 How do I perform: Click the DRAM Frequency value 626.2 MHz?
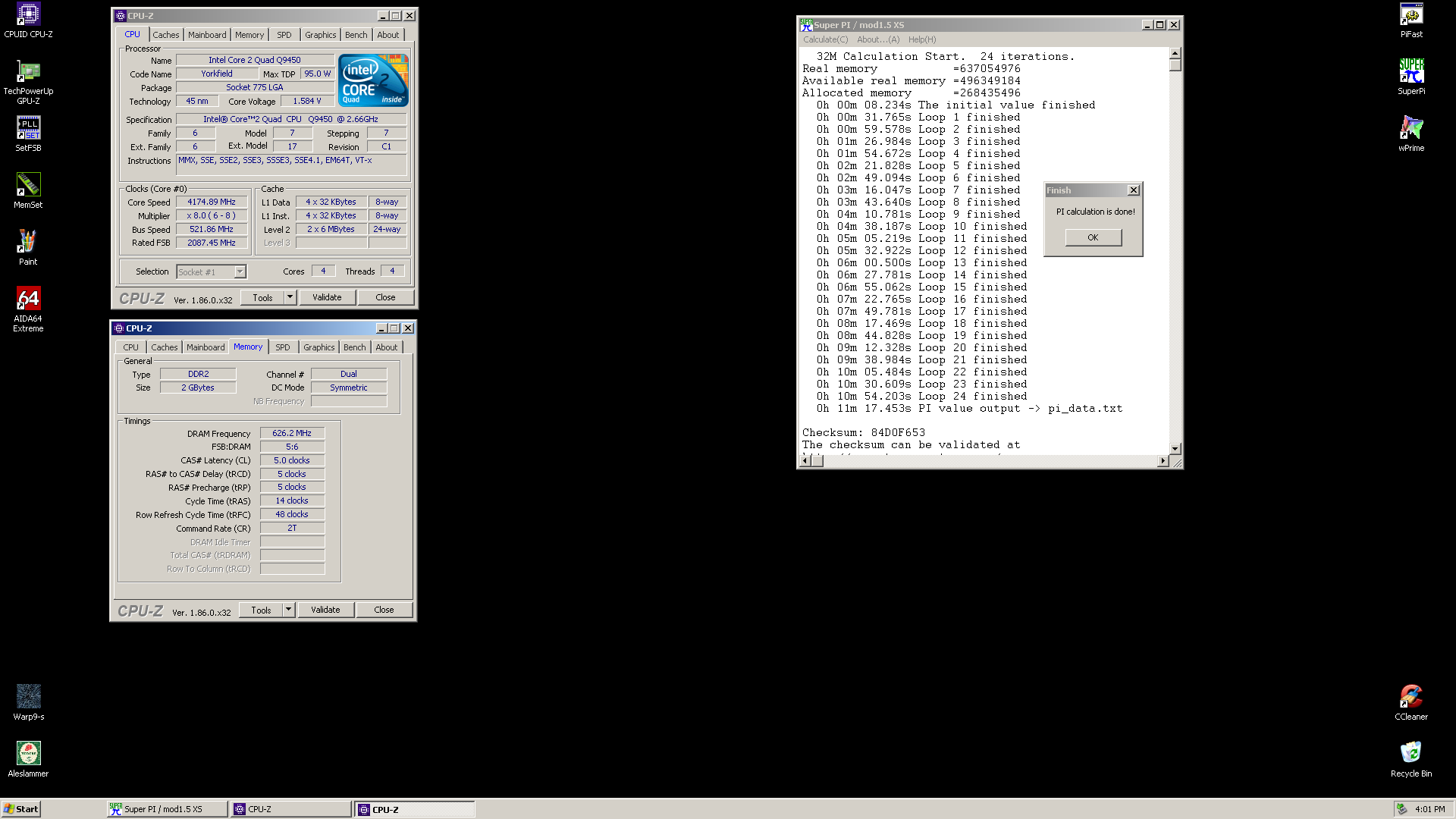(x=292, y=433)
